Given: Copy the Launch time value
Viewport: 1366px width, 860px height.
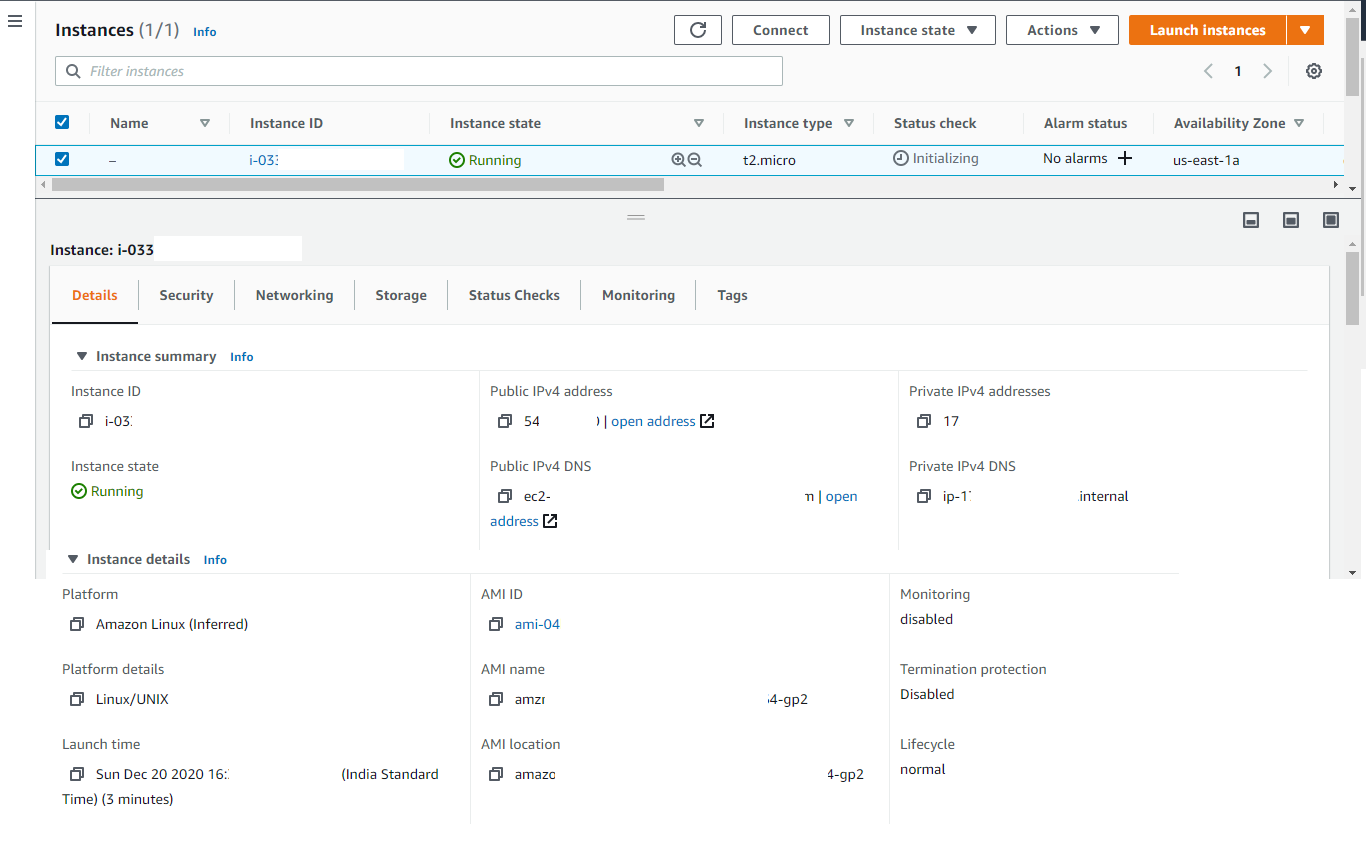Looking at the screenshot, I should click(77, 774).
